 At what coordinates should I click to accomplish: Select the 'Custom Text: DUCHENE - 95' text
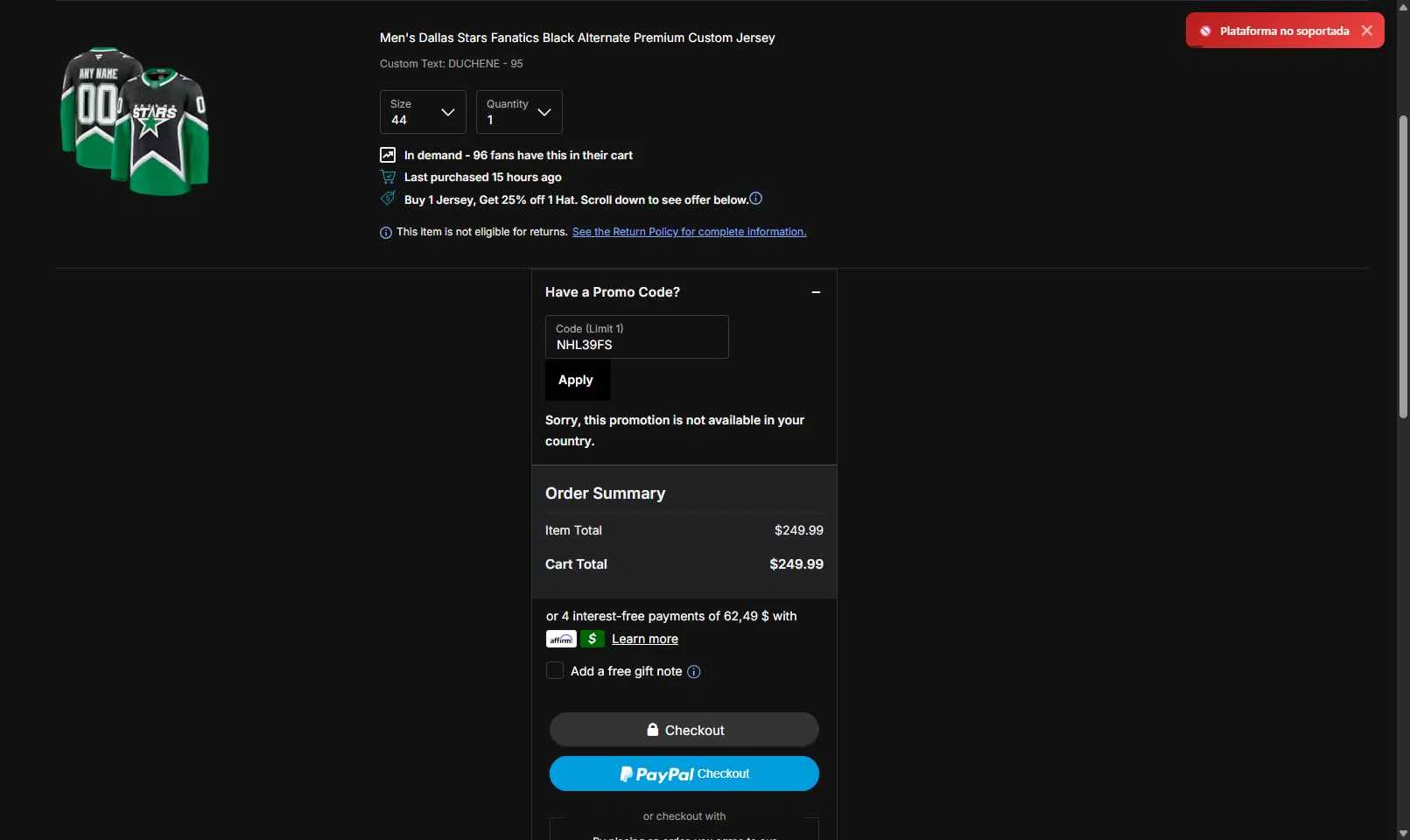click(x=452, y=64)
